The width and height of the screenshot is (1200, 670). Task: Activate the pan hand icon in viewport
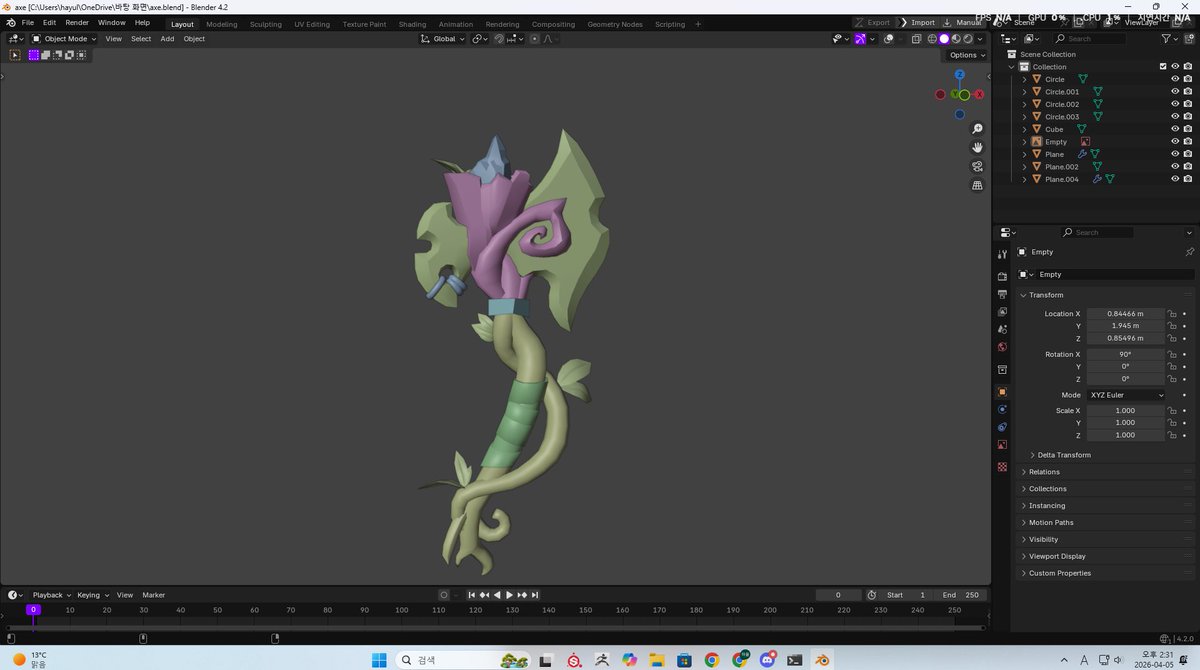(977, 147)
